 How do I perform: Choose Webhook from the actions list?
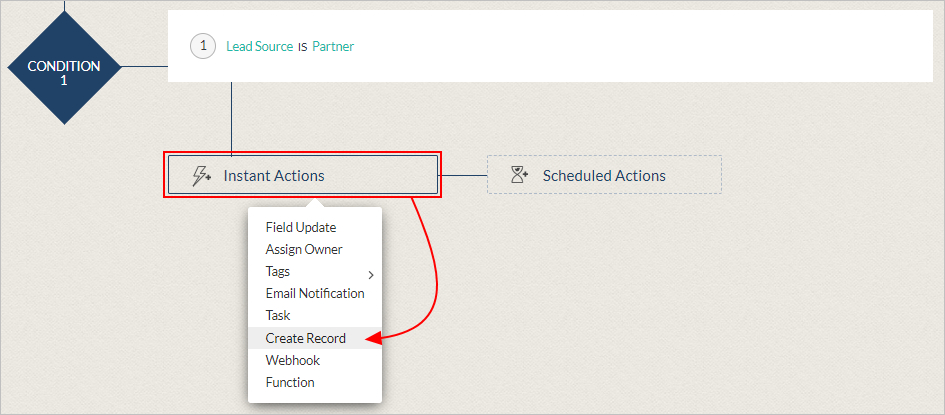(x=315, y=360)
